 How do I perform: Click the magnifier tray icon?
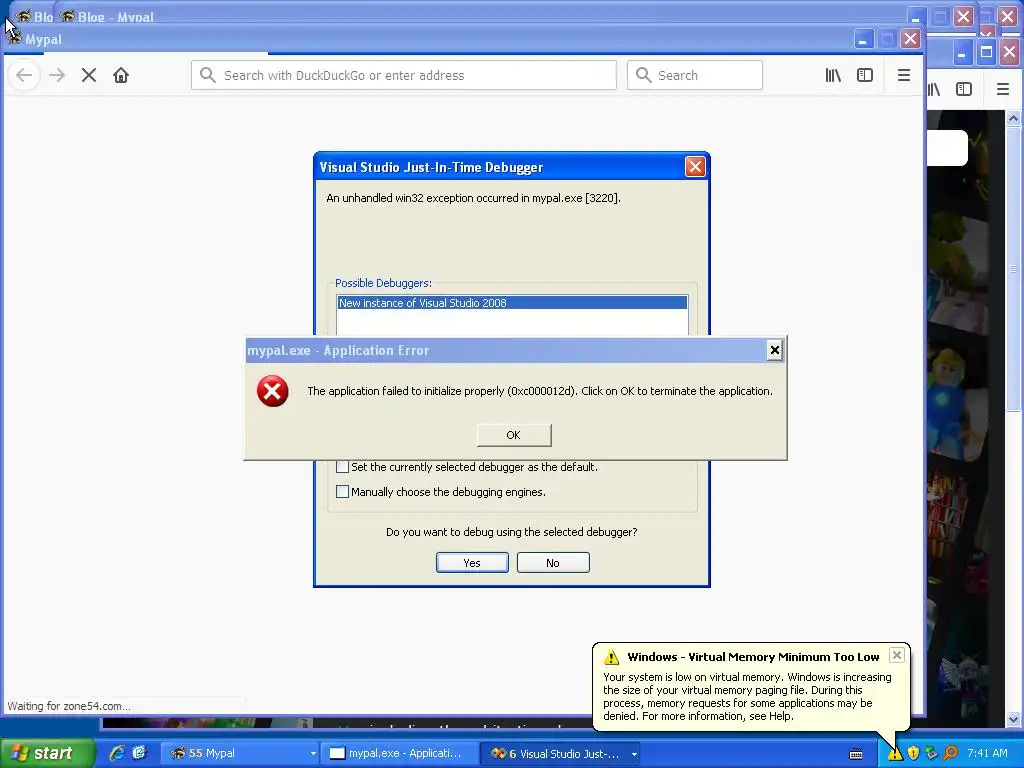950,754
